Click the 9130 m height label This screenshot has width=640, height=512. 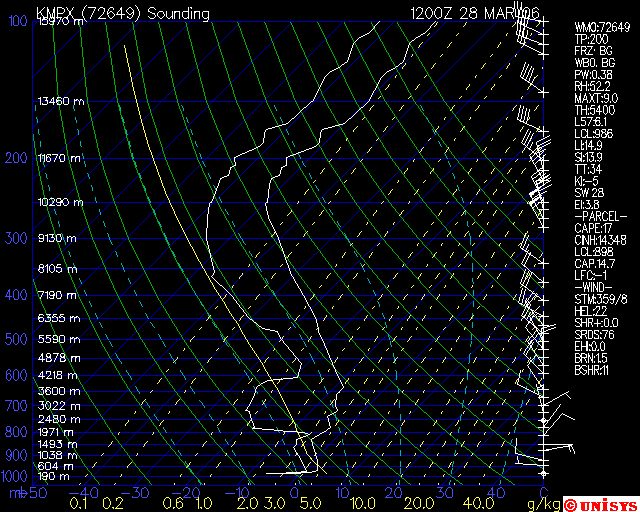tap(58, 239)
